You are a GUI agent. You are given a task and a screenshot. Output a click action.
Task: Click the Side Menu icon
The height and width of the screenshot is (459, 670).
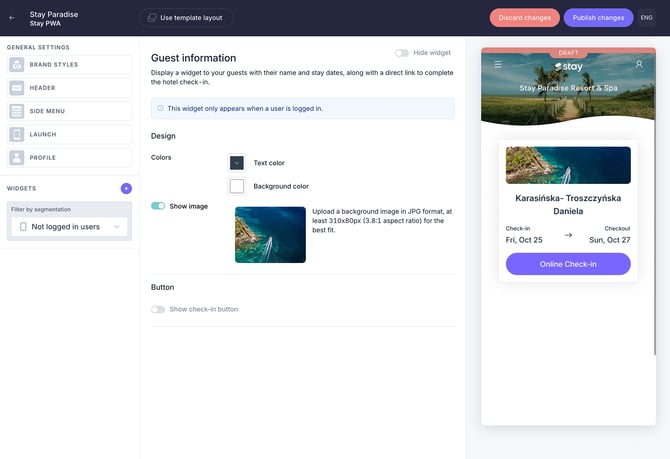(17, 111)
